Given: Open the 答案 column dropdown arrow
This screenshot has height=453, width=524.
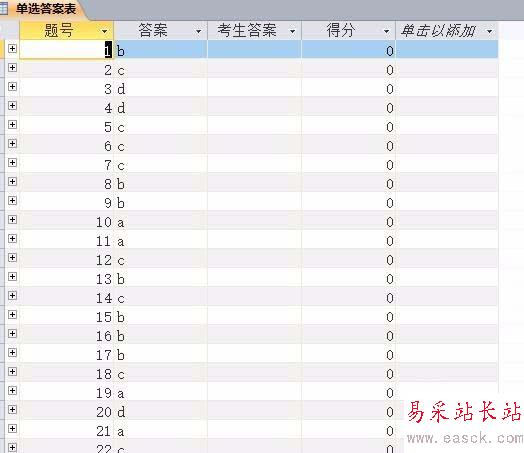Looking at the screenshot, I should click(199, 31).
